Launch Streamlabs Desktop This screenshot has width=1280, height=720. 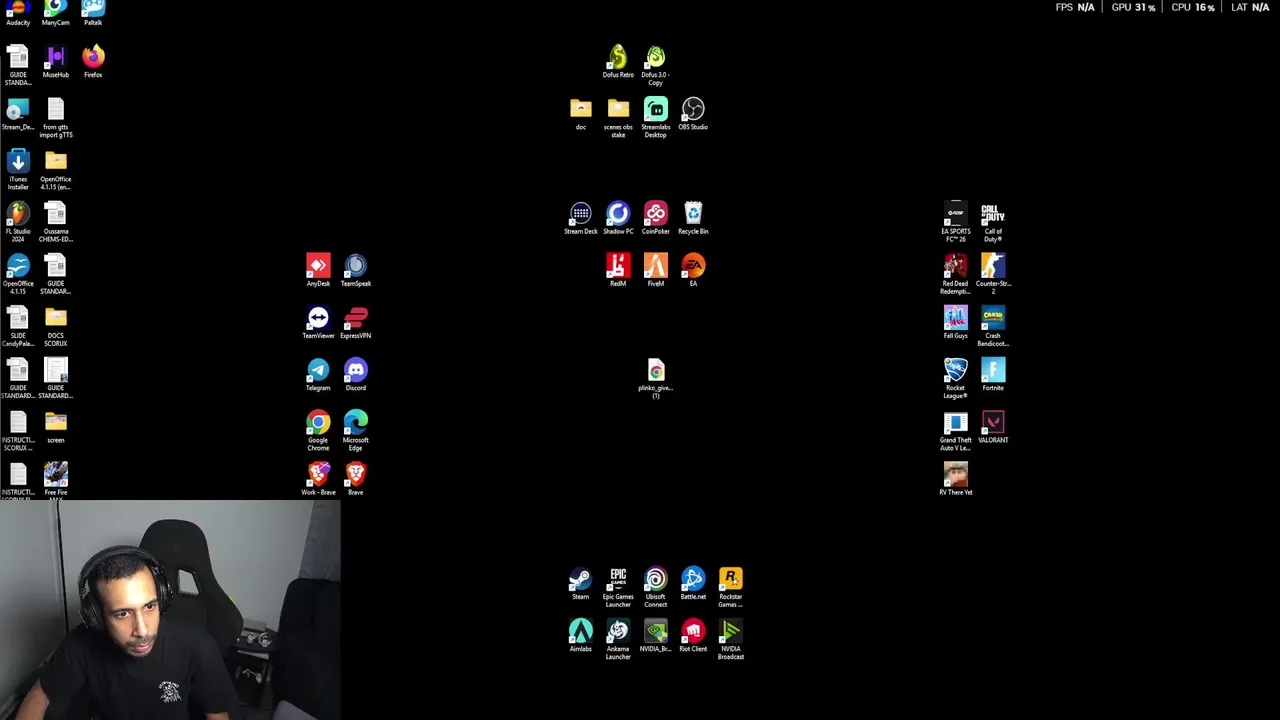click(655, 118)
